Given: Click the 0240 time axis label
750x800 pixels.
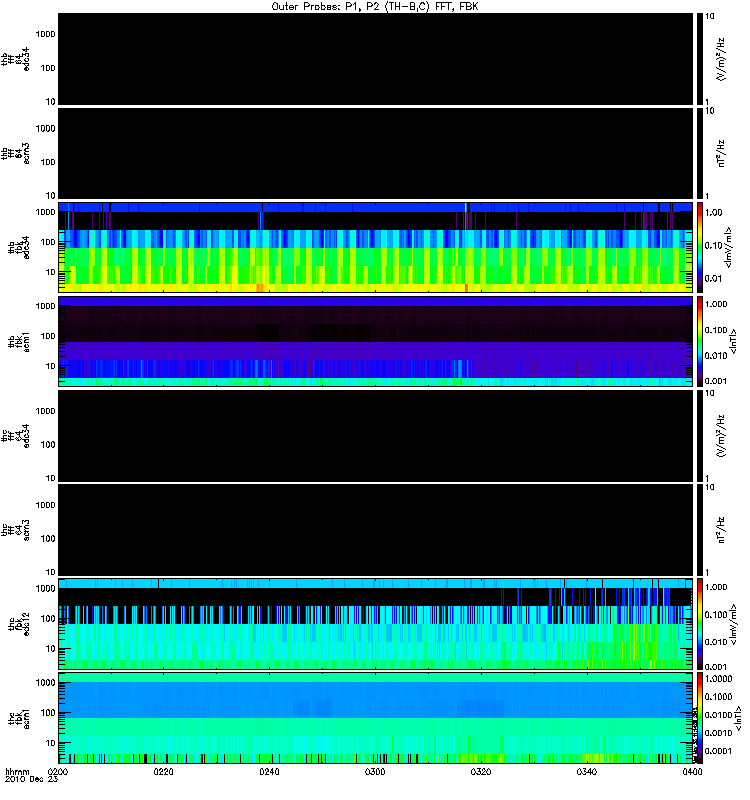Looking at the screenshot, I should click(x=269, y=771).
